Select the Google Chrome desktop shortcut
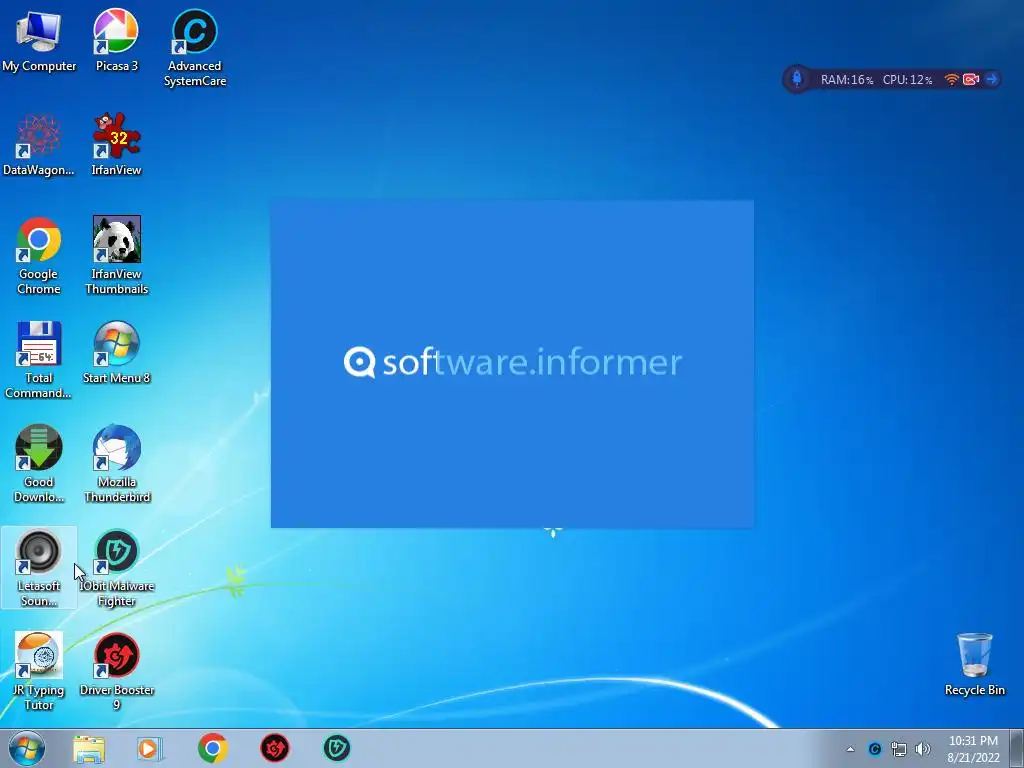This screenshot has height=768, width=1024. pos(39,256)
